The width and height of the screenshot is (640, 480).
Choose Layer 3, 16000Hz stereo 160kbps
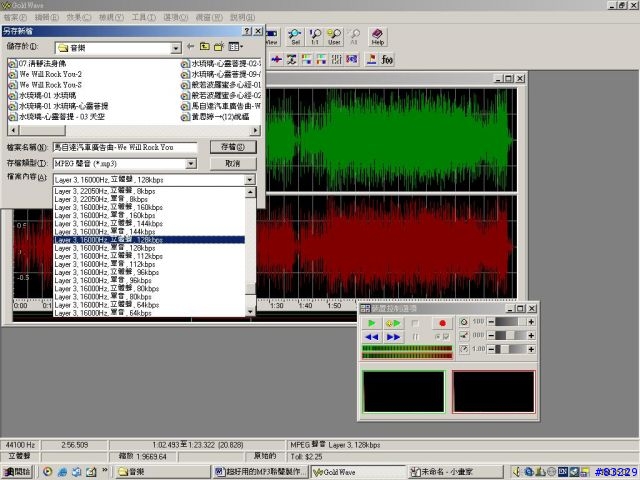[149, 207]
